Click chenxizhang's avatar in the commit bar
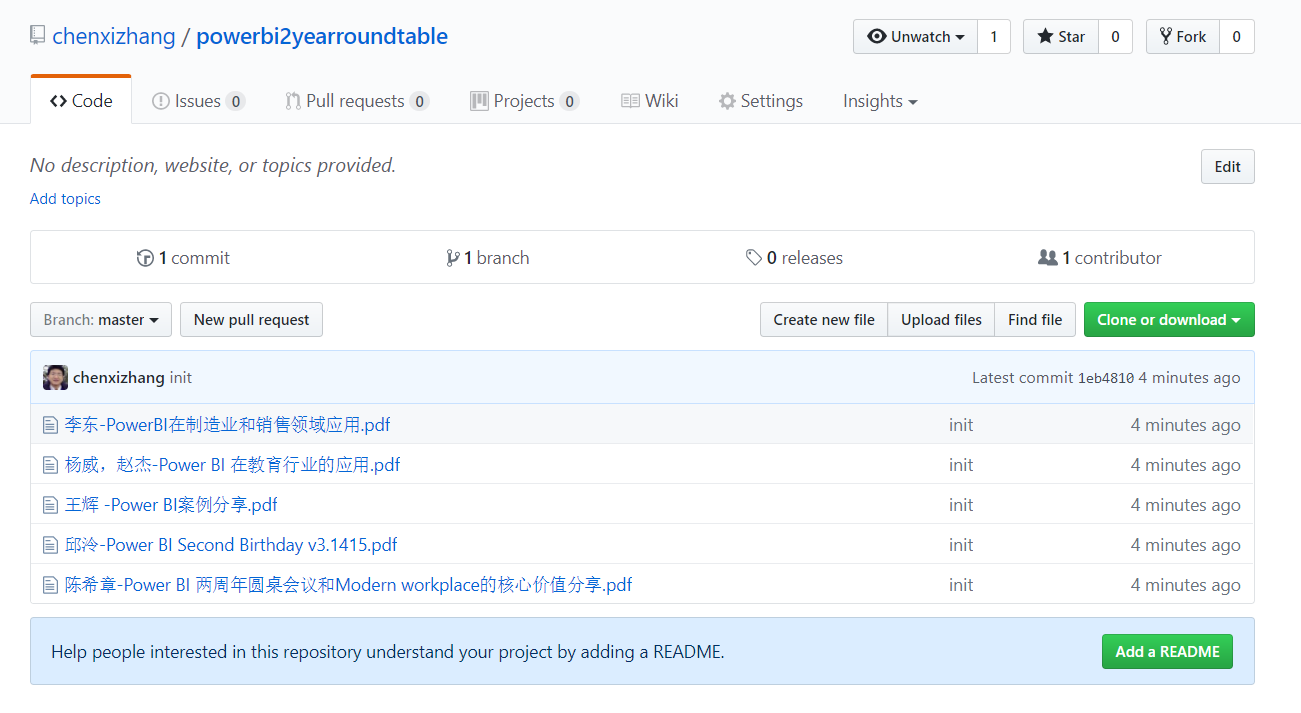Image resolution: width=1301 pixels, height=713 pixels. point(56,378)
